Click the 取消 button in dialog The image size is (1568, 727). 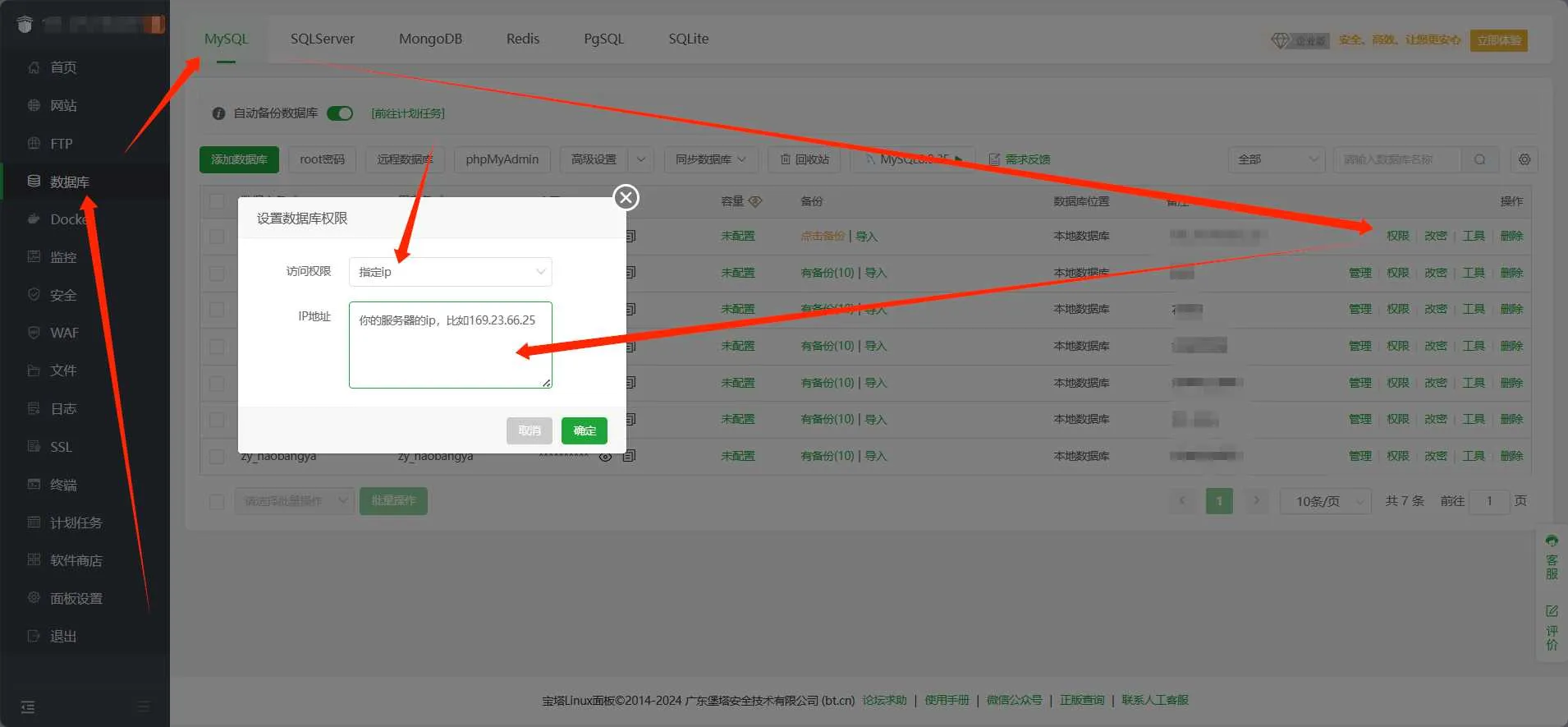point(530,430)
